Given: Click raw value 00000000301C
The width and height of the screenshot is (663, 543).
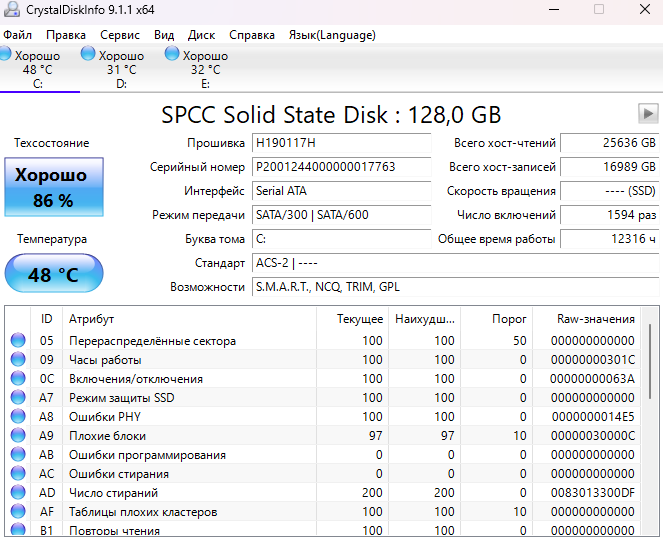Looking at the screenshot, I should coord(592,359).
